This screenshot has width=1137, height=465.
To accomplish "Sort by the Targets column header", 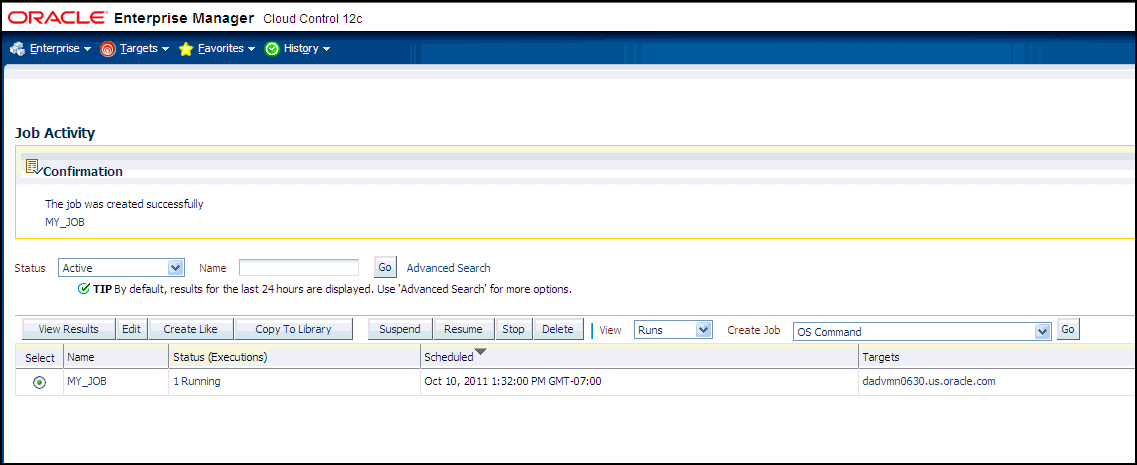I will point(881,358).
